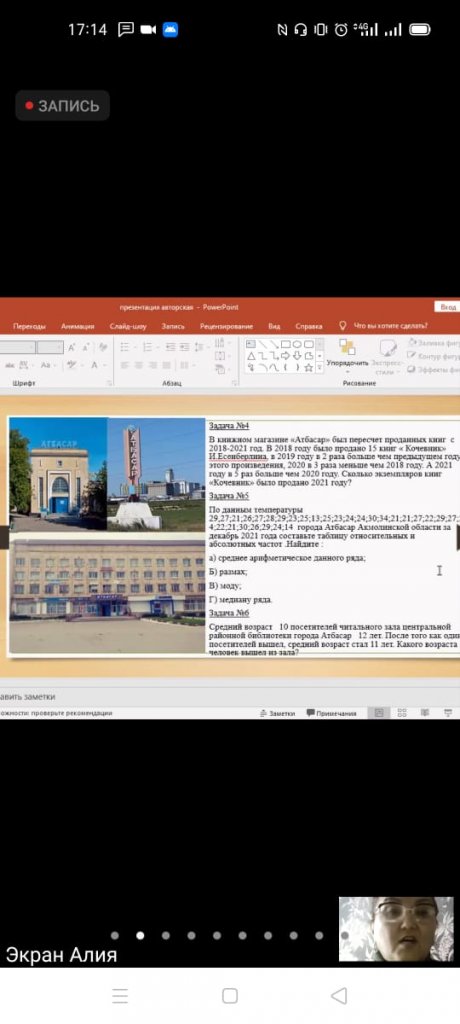Click the increase font size icon
Screen dimensions: 460x1024
pyautogui.click(x=71, y=348)
